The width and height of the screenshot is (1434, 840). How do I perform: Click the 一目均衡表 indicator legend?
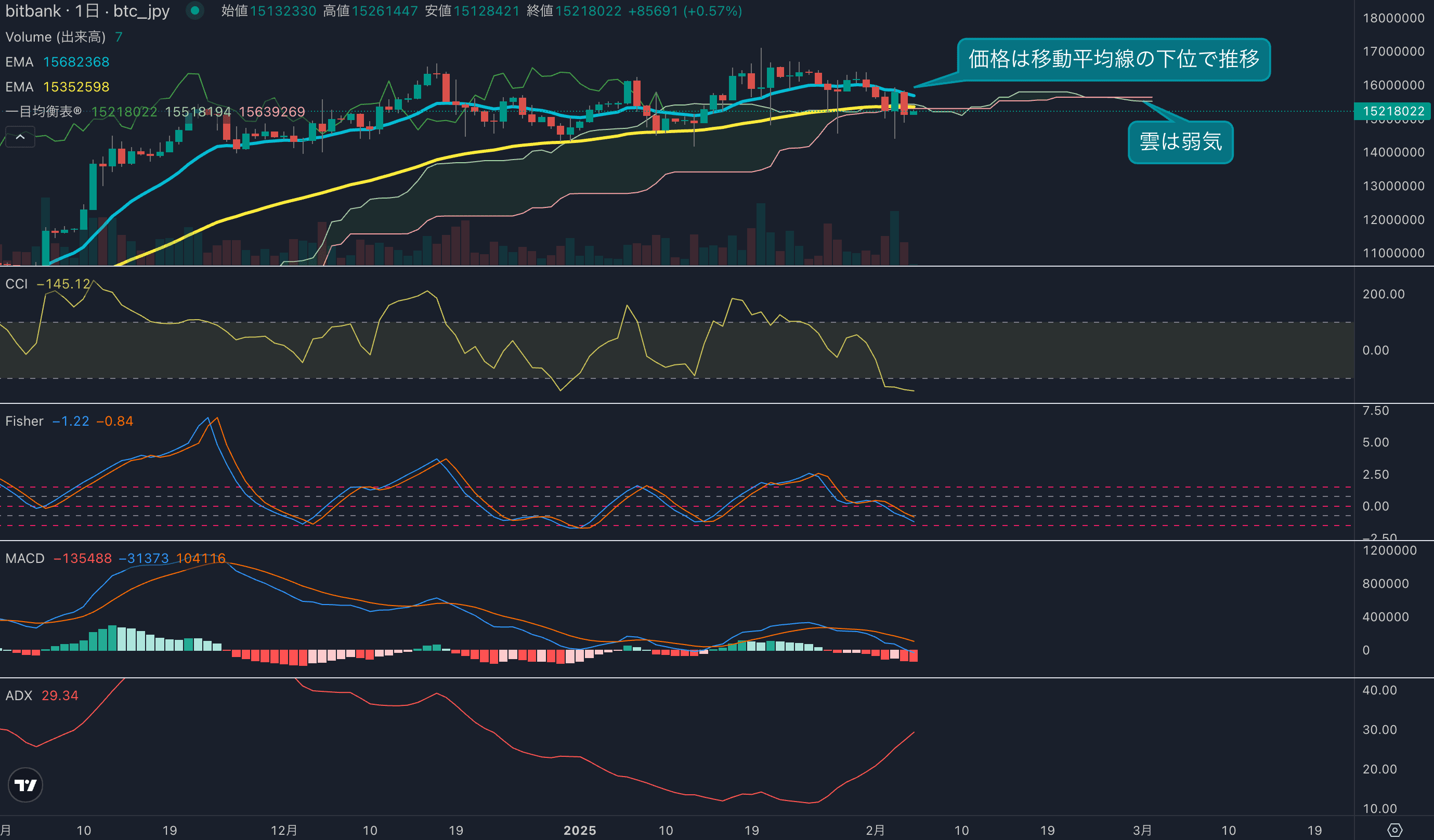43,111
